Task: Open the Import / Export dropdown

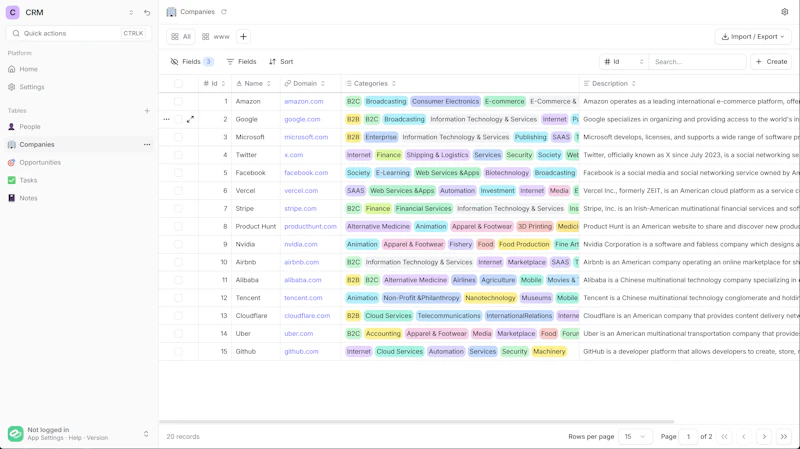Action: [753, 37]
